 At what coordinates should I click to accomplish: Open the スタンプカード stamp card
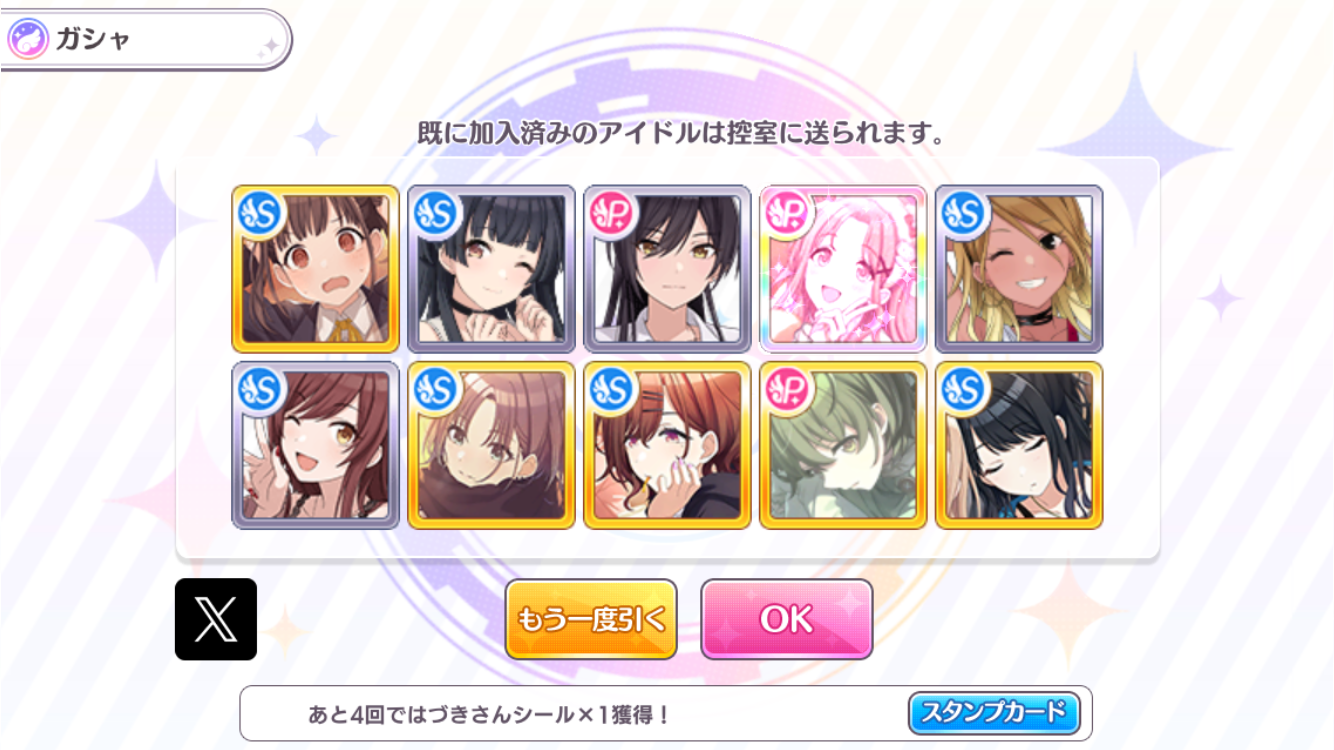coord(994,713)
